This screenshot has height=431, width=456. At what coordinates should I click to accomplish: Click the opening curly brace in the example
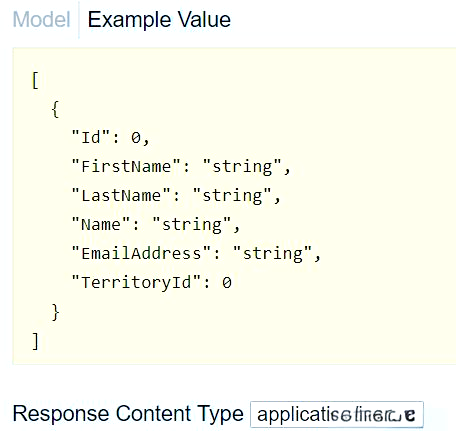coord(55,109)
